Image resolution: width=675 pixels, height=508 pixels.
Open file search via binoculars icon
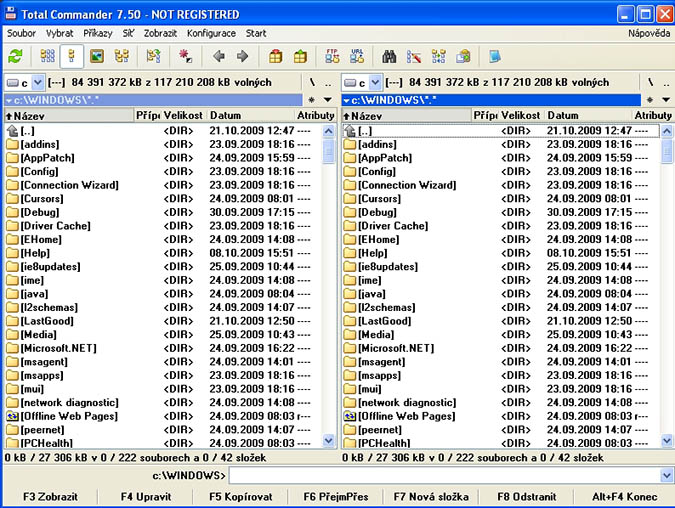390,57
